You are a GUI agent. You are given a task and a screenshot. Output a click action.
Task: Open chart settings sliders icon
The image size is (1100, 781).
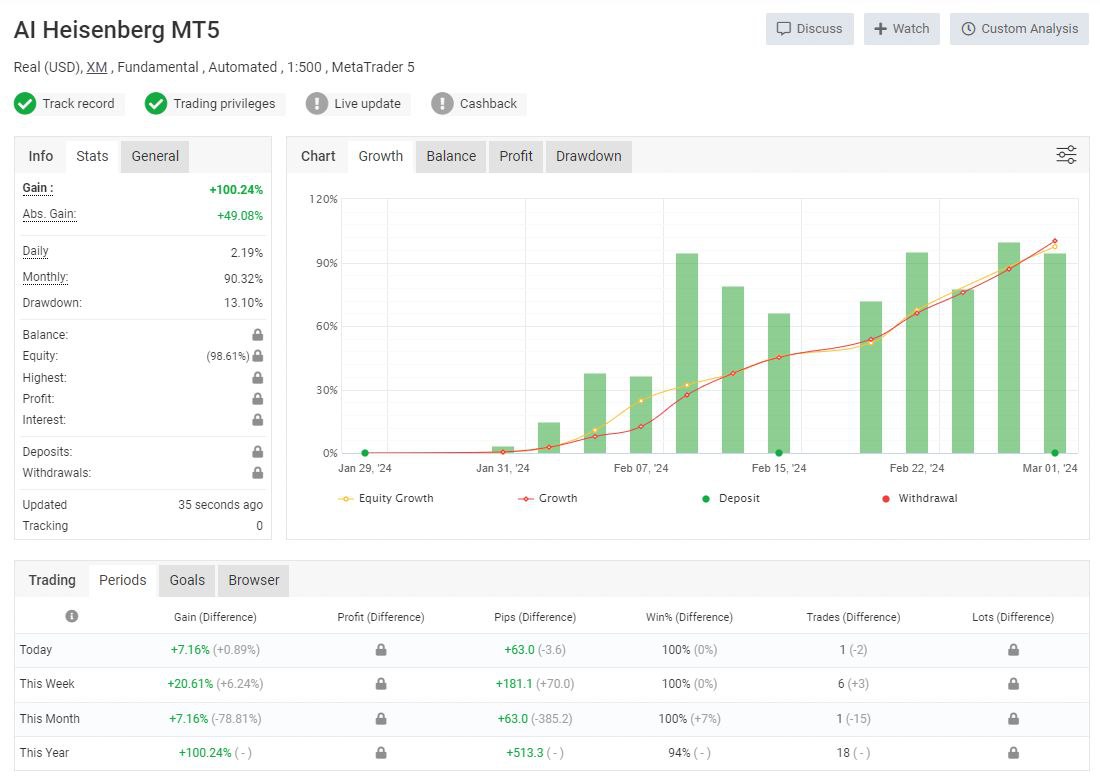coord(1066,155)
